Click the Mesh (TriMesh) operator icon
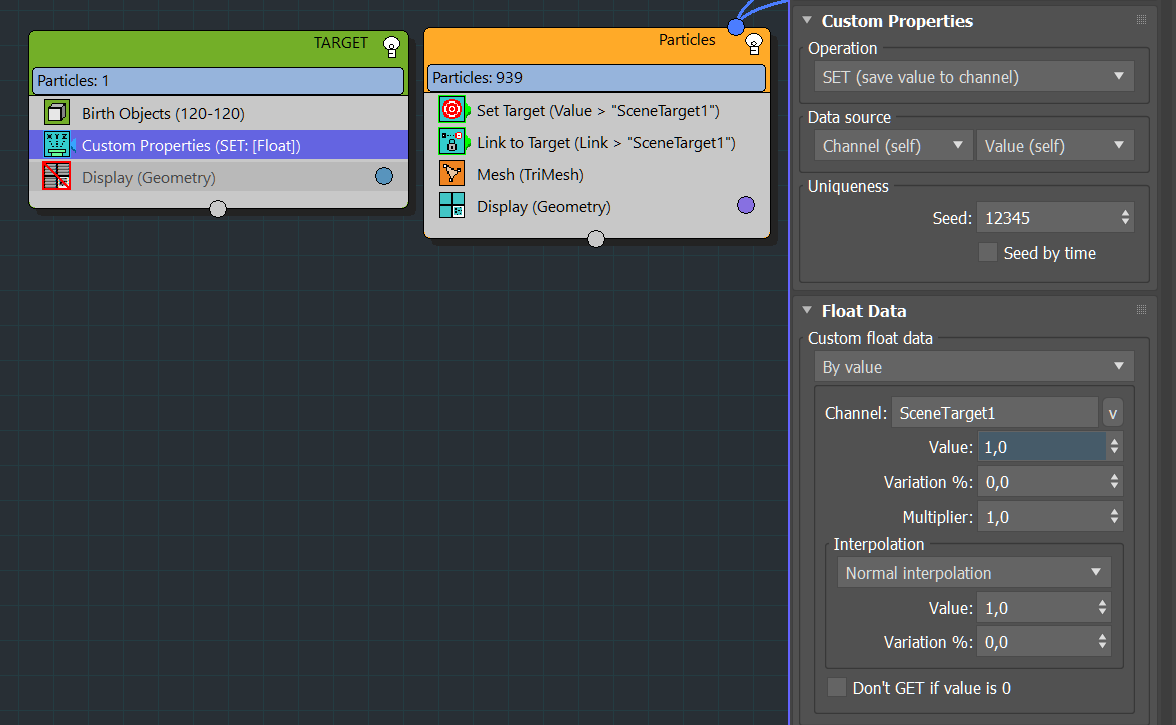The height and width of the screenshot is (725, 1176). point(451,174)
